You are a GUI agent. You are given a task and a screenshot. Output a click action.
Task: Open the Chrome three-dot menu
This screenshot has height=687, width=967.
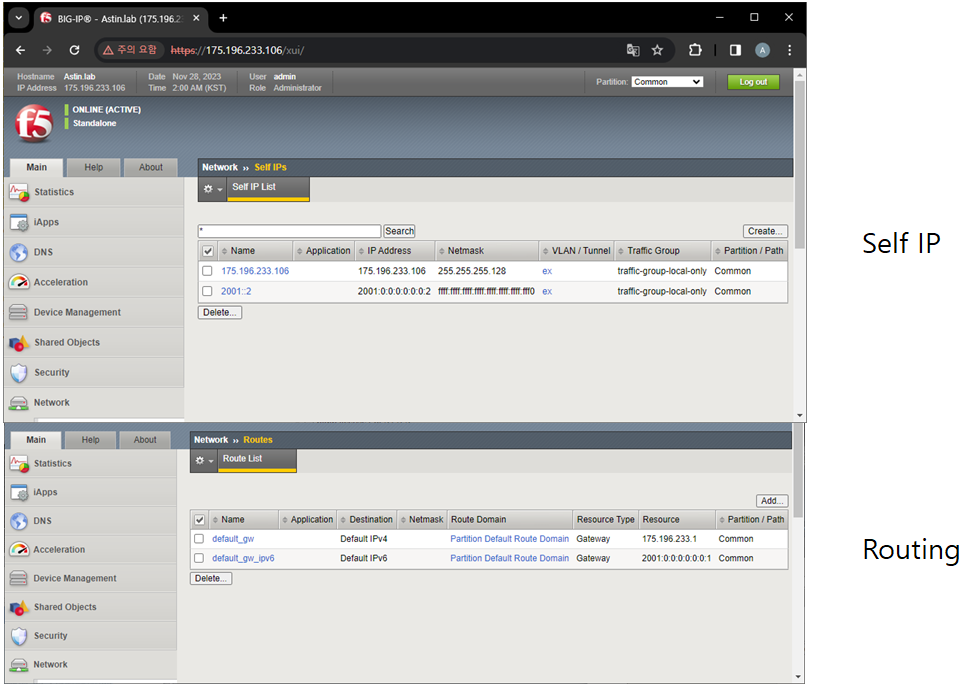(789, 51)
